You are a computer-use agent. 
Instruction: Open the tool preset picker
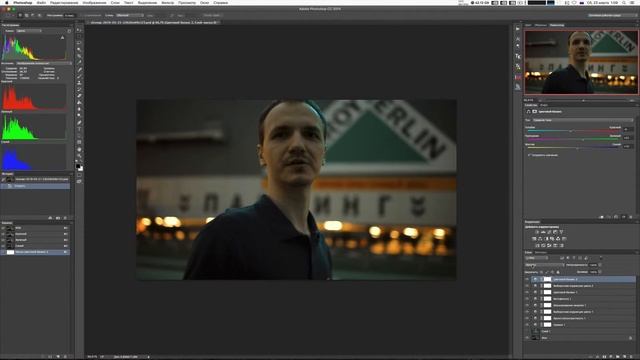click(9, 15)
